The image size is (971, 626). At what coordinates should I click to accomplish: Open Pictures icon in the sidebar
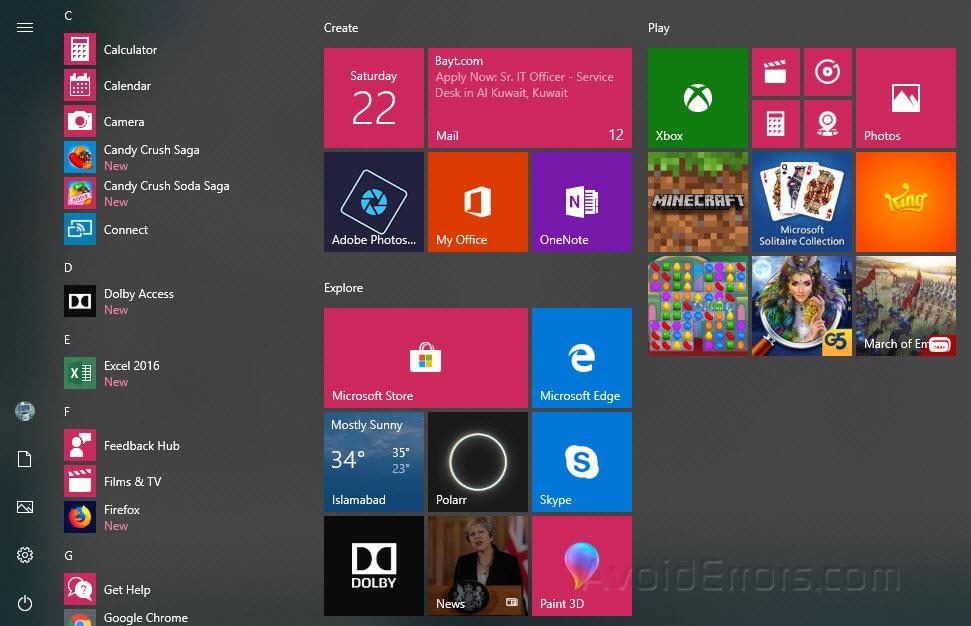(x=24, y=507)
